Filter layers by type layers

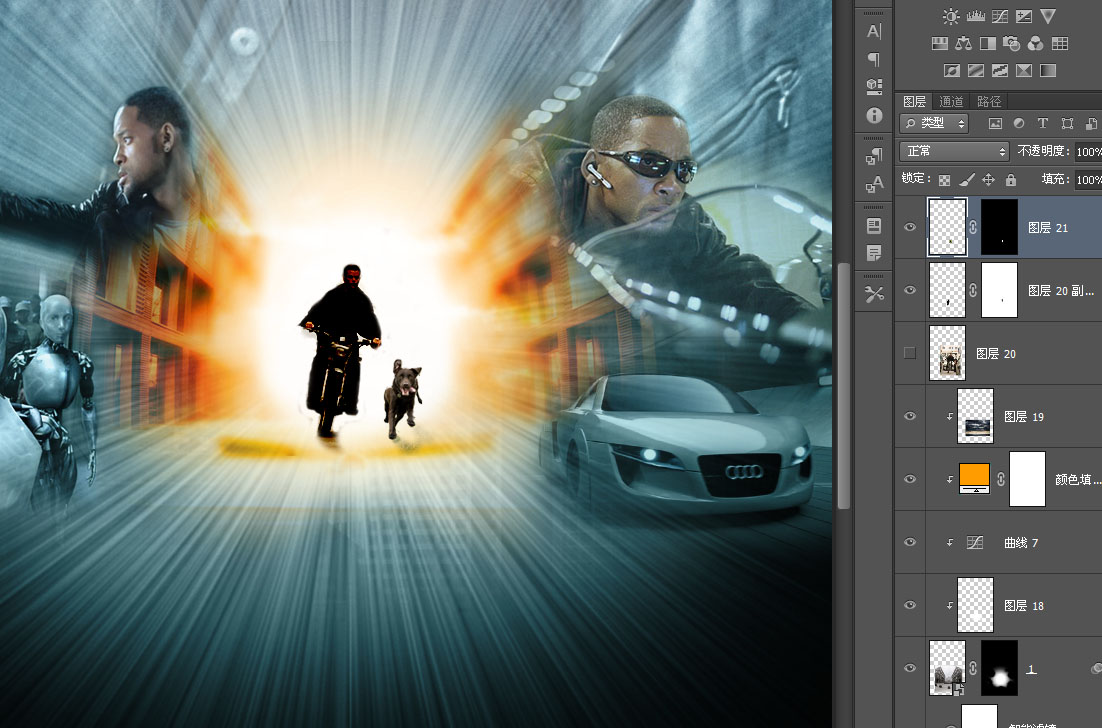coord(1043,124)
